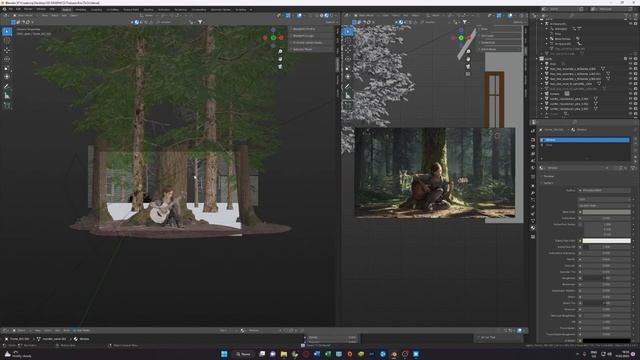
Task: Open World properties tab
Action: [533, 168]
